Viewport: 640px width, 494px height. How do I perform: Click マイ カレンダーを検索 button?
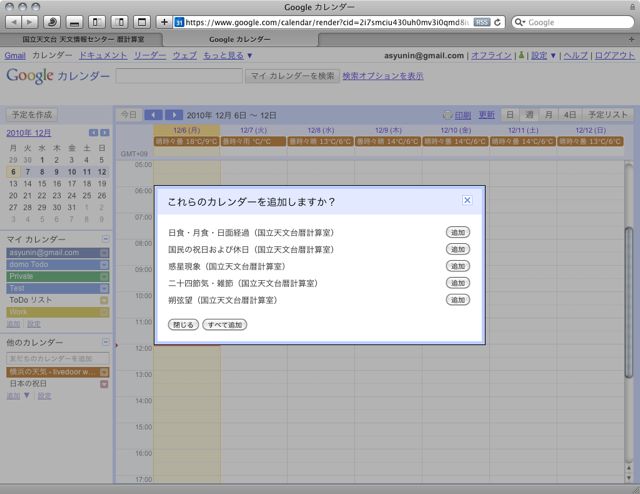(x=292, y=76)
